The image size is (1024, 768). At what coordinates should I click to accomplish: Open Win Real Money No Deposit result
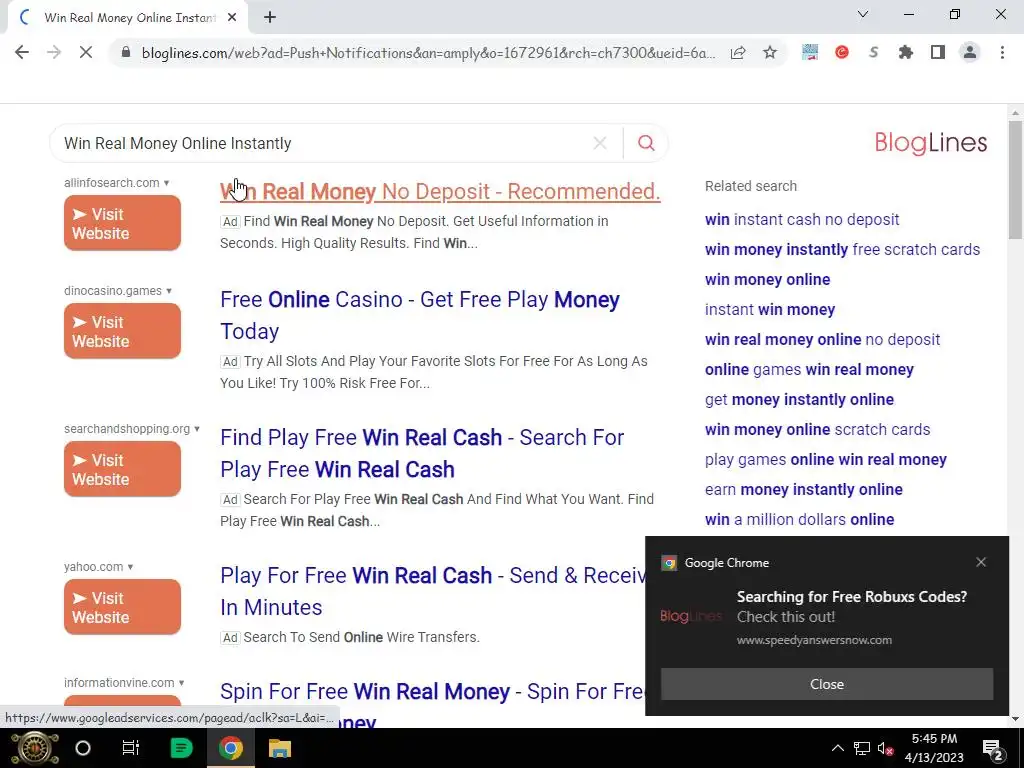pyautogui.click(x=440, y=191)
